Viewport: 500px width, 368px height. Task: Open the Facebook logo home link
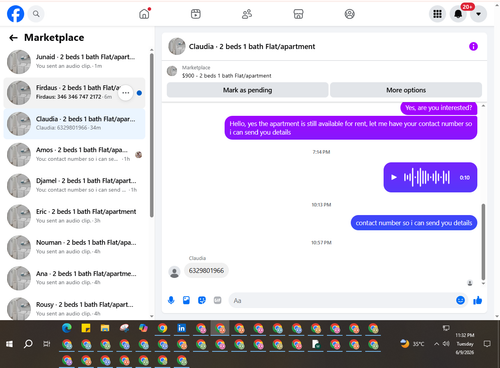click(x=15, y=14)
